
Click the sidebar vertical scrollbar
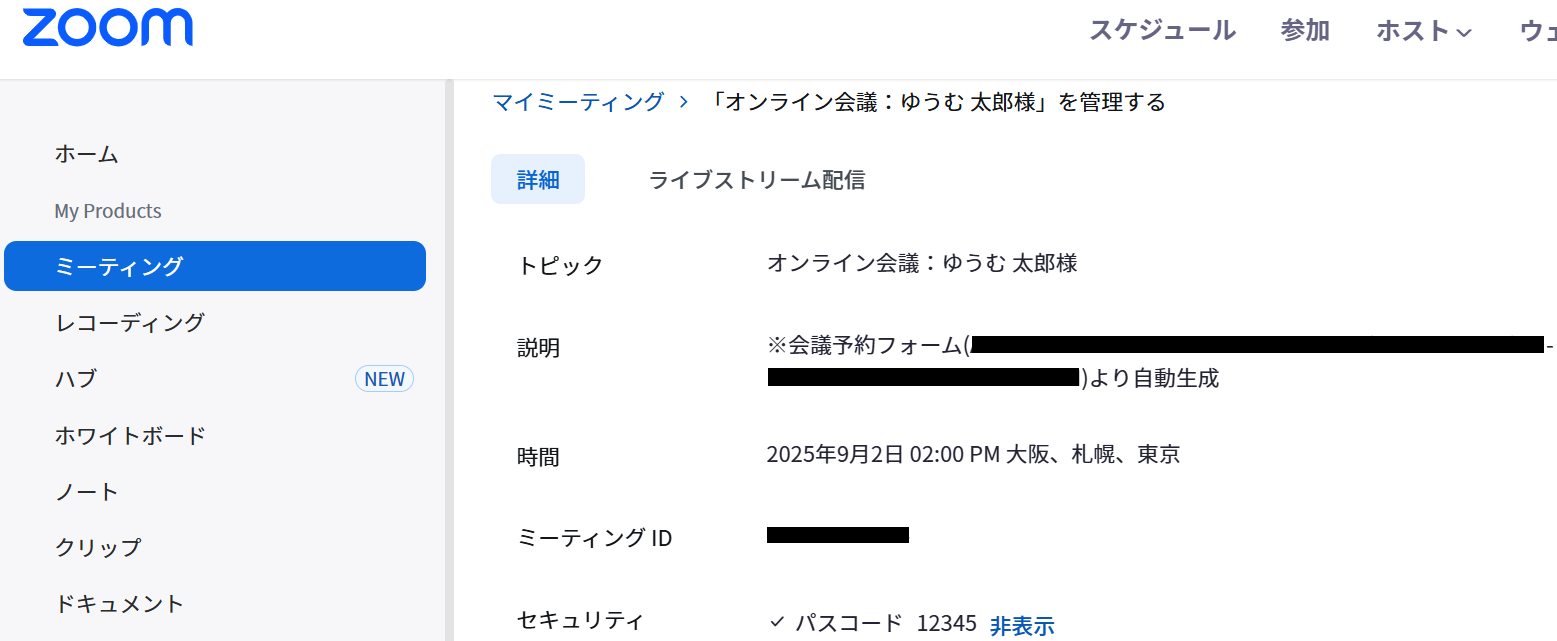point(449,360)
